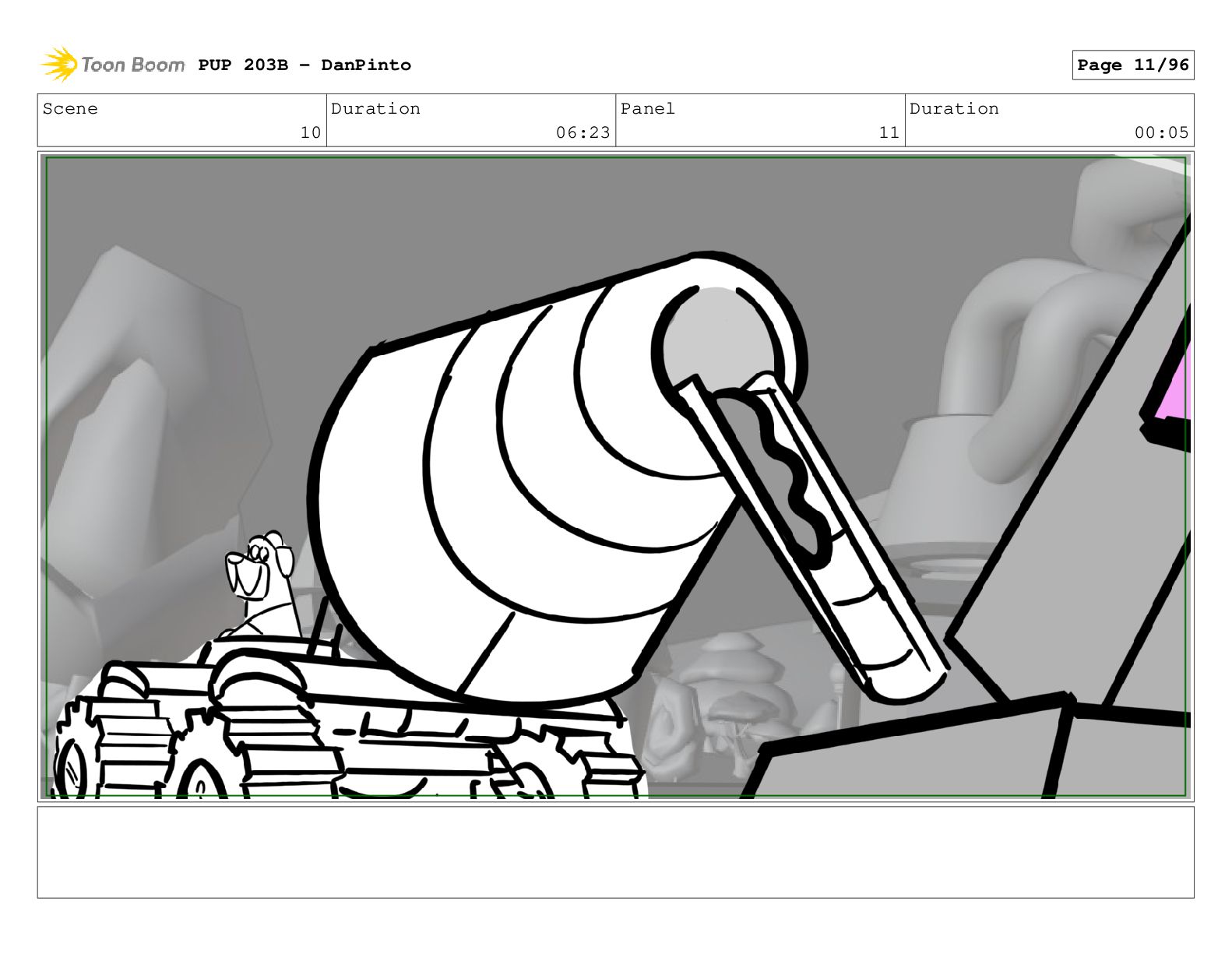1232x954 pixels.
Task: Click the 'Panel' header label
Action: click(648, 109)
